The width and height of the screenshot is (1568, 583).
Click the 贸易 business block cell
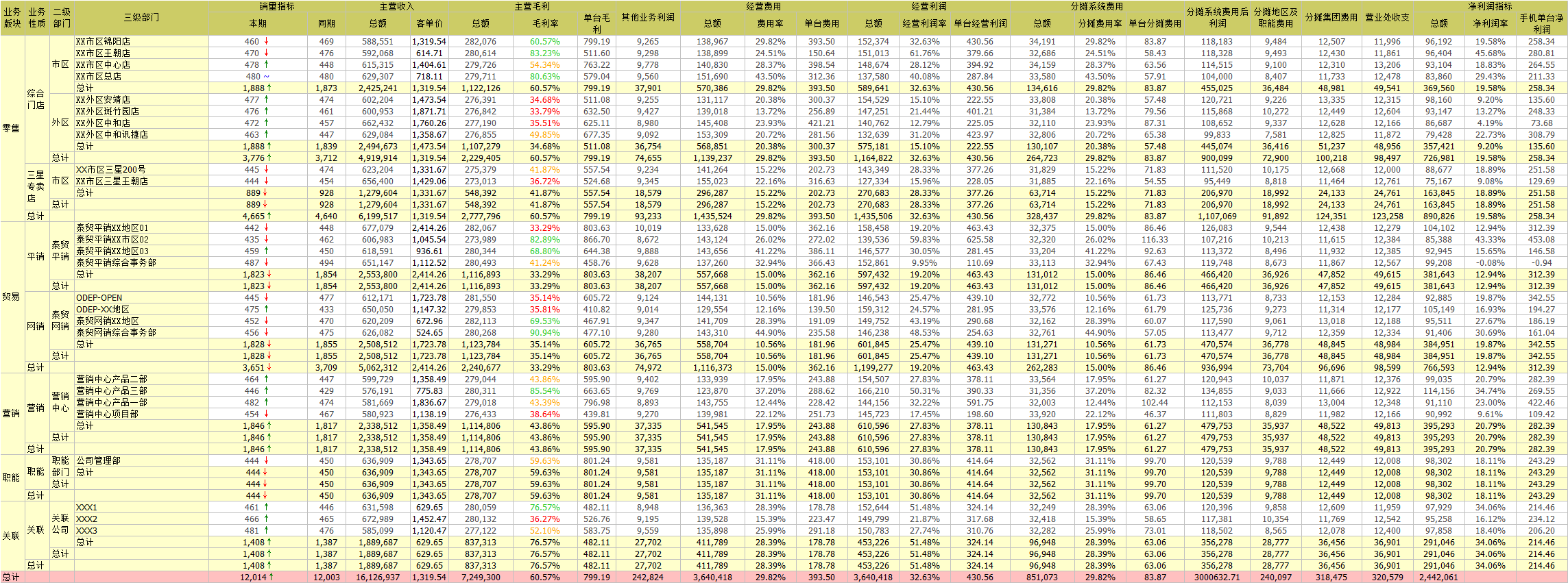(12, 297)
